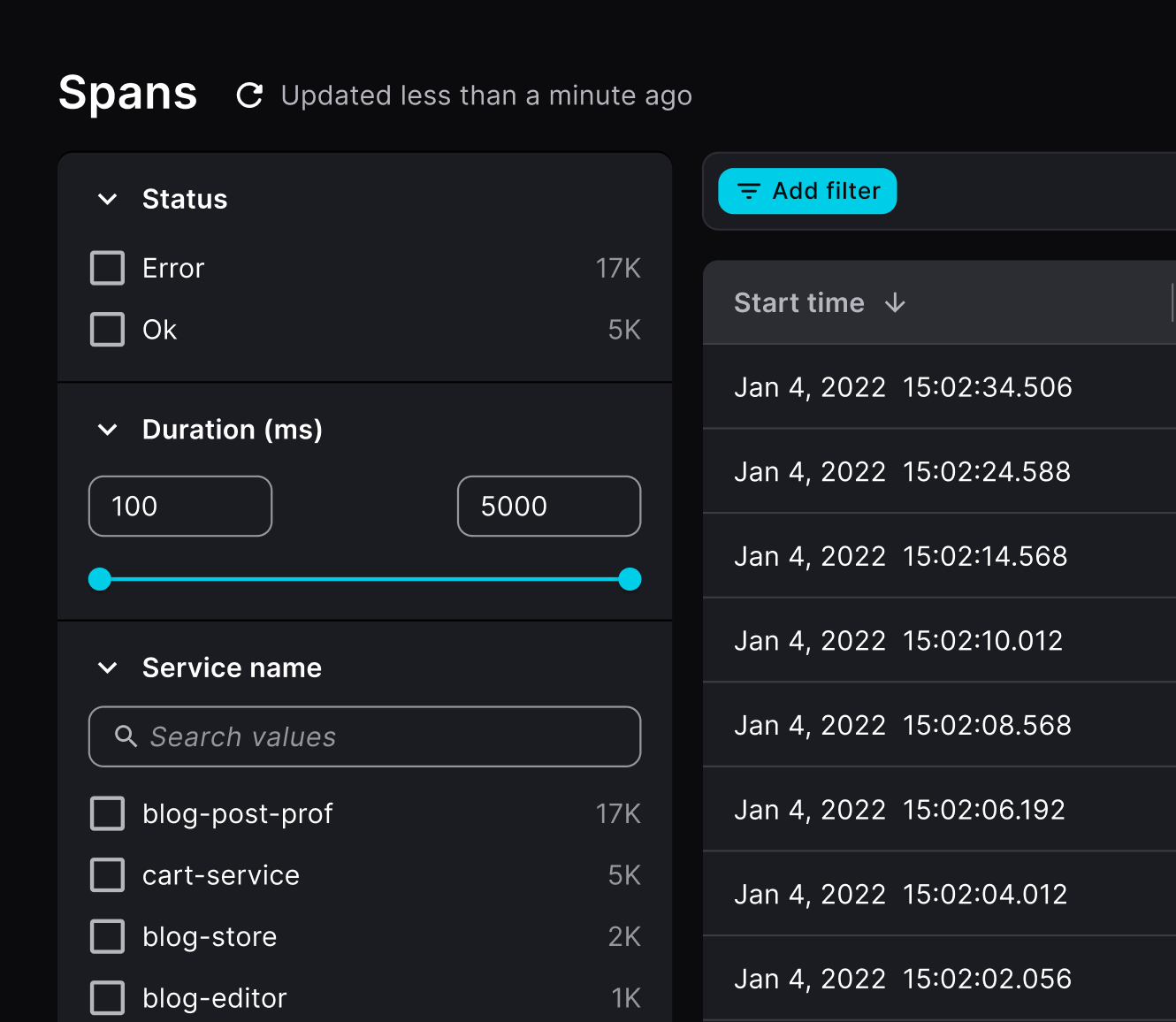Toggle the Start time sort direction arrow

tap(896, 302)
